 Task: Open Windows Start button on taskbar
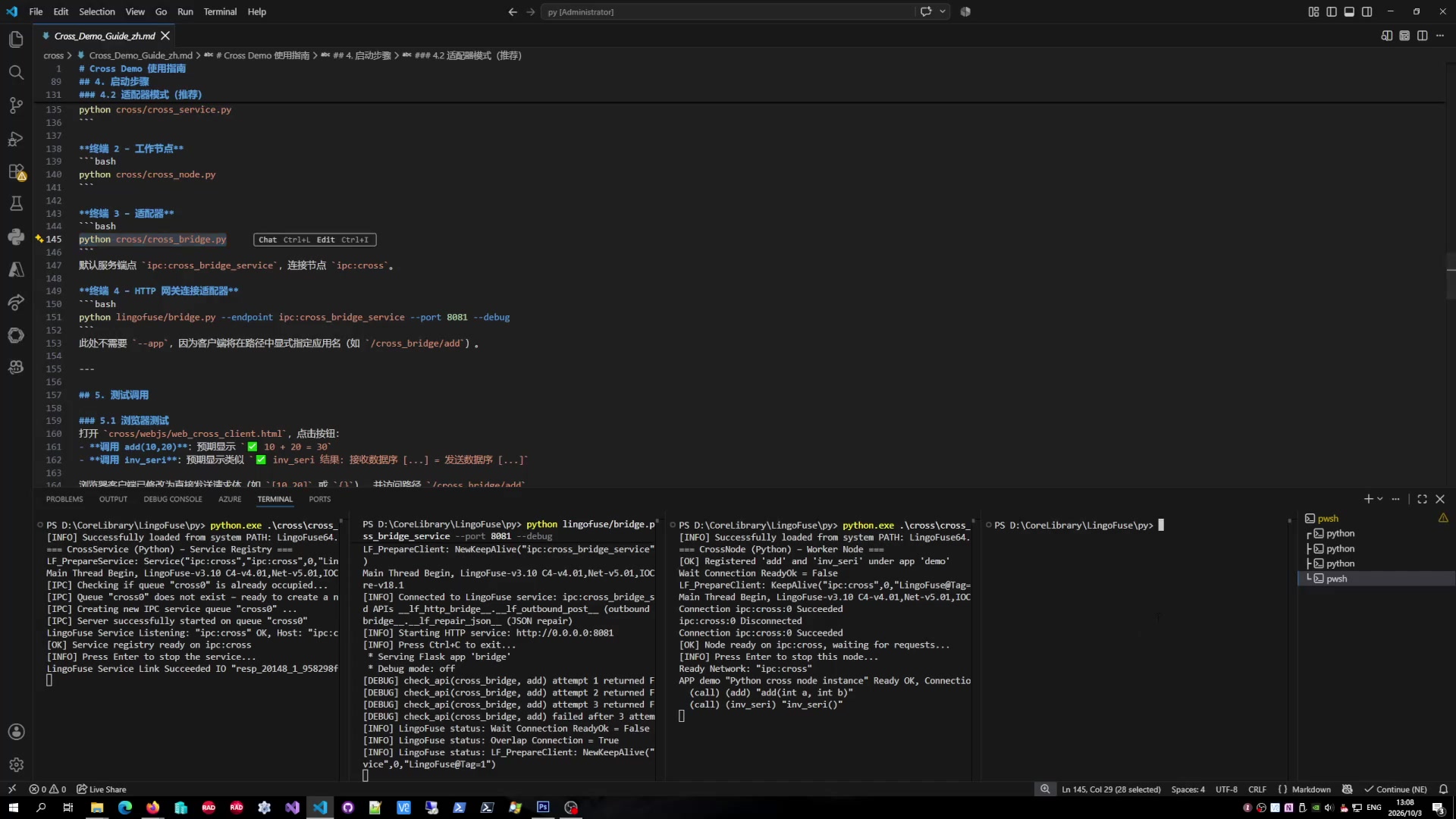(13, 808)
